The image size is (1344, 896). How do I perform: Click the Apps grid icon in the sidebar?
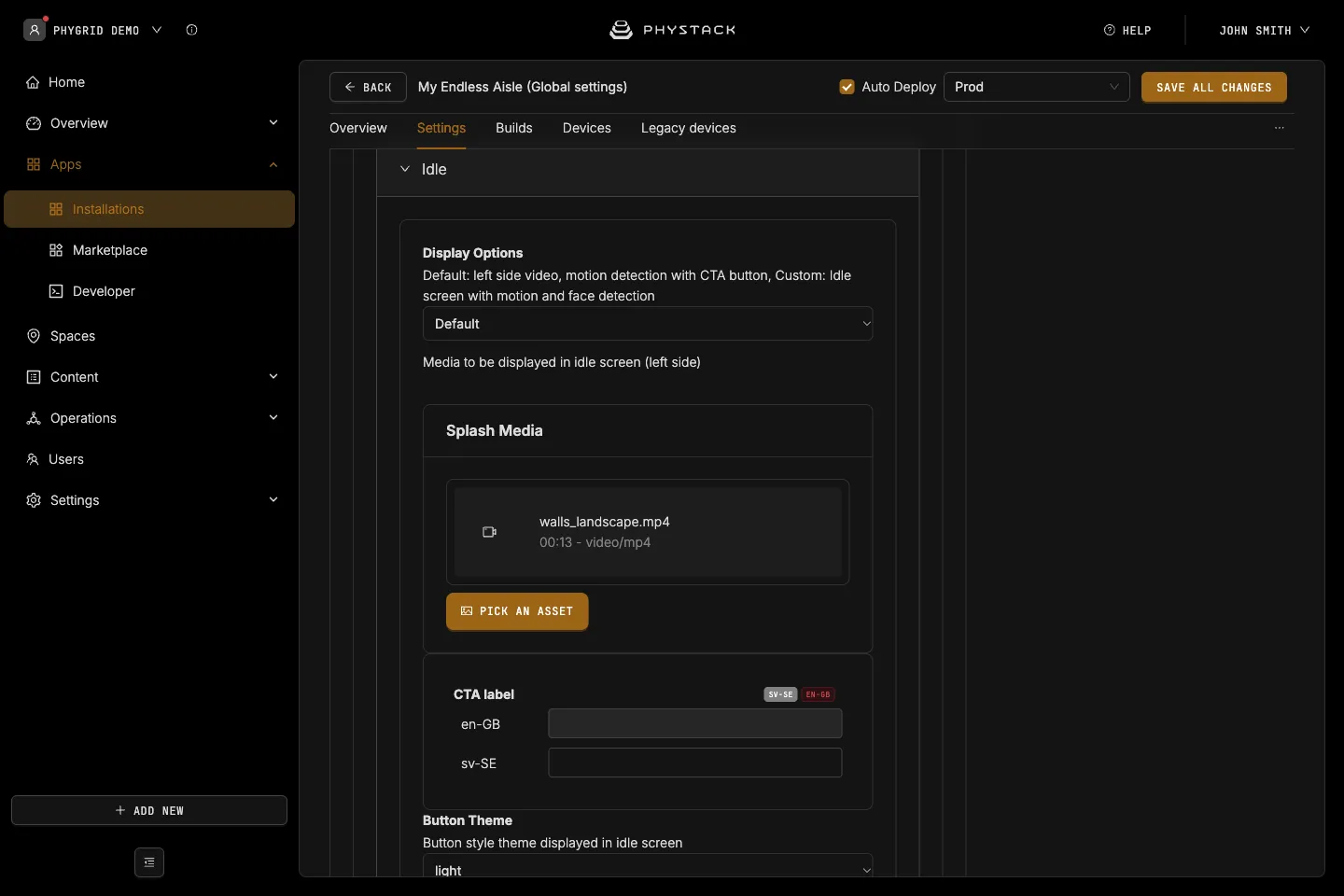[34, 164]
